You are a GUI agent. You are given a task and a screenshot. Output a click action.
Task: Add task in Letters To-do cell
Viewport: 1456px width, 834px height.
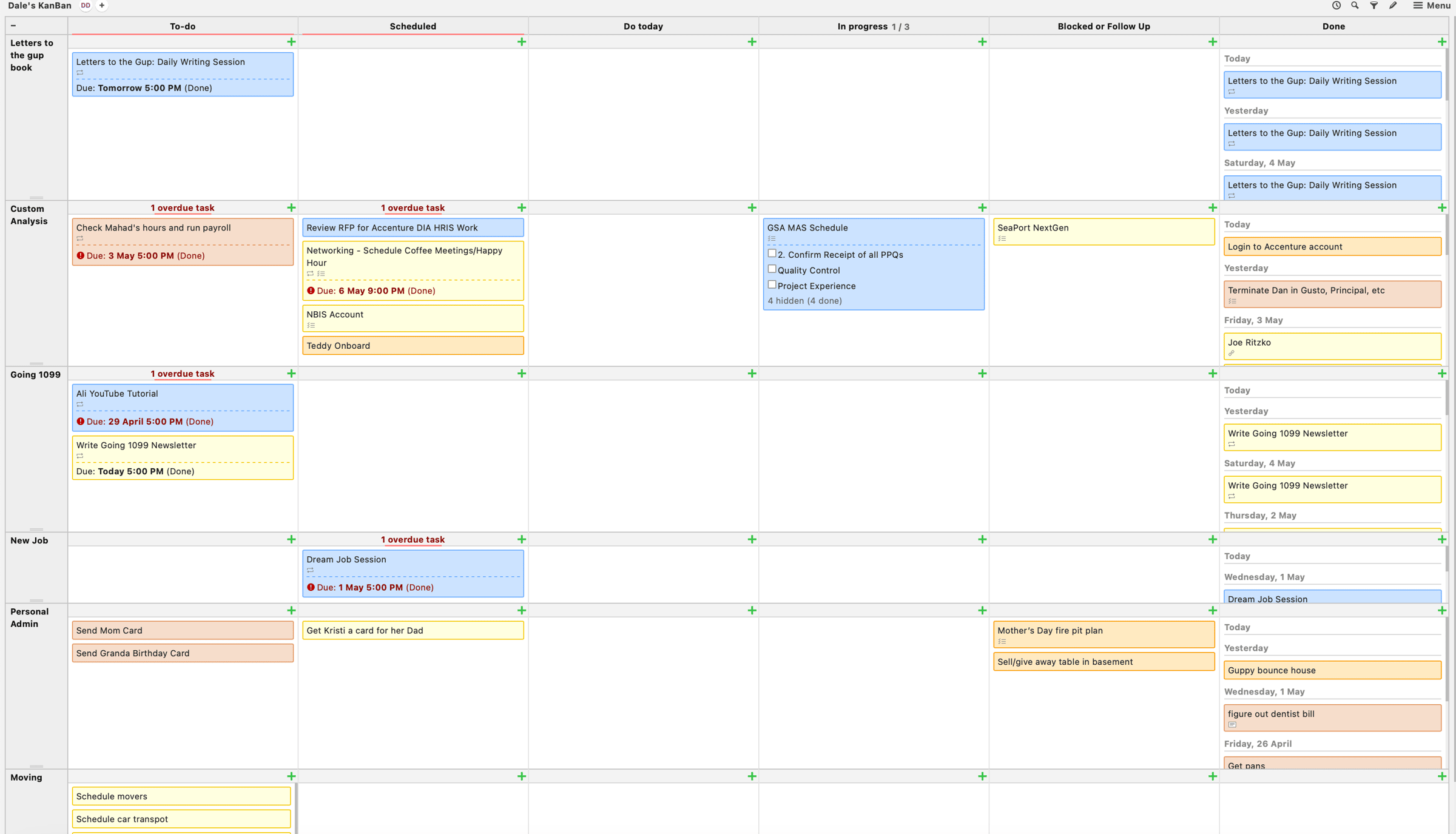click(291, 42)
